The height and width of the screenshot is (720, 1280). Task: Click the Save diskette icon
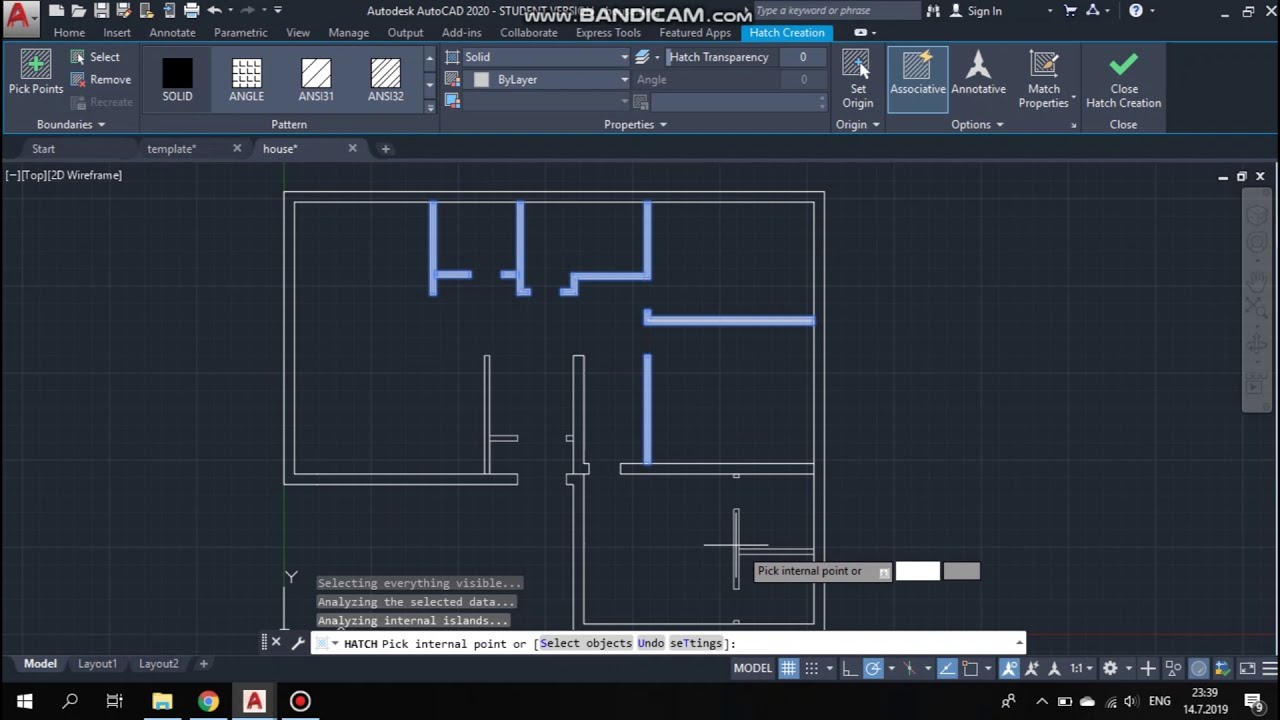tap(102, 11)
